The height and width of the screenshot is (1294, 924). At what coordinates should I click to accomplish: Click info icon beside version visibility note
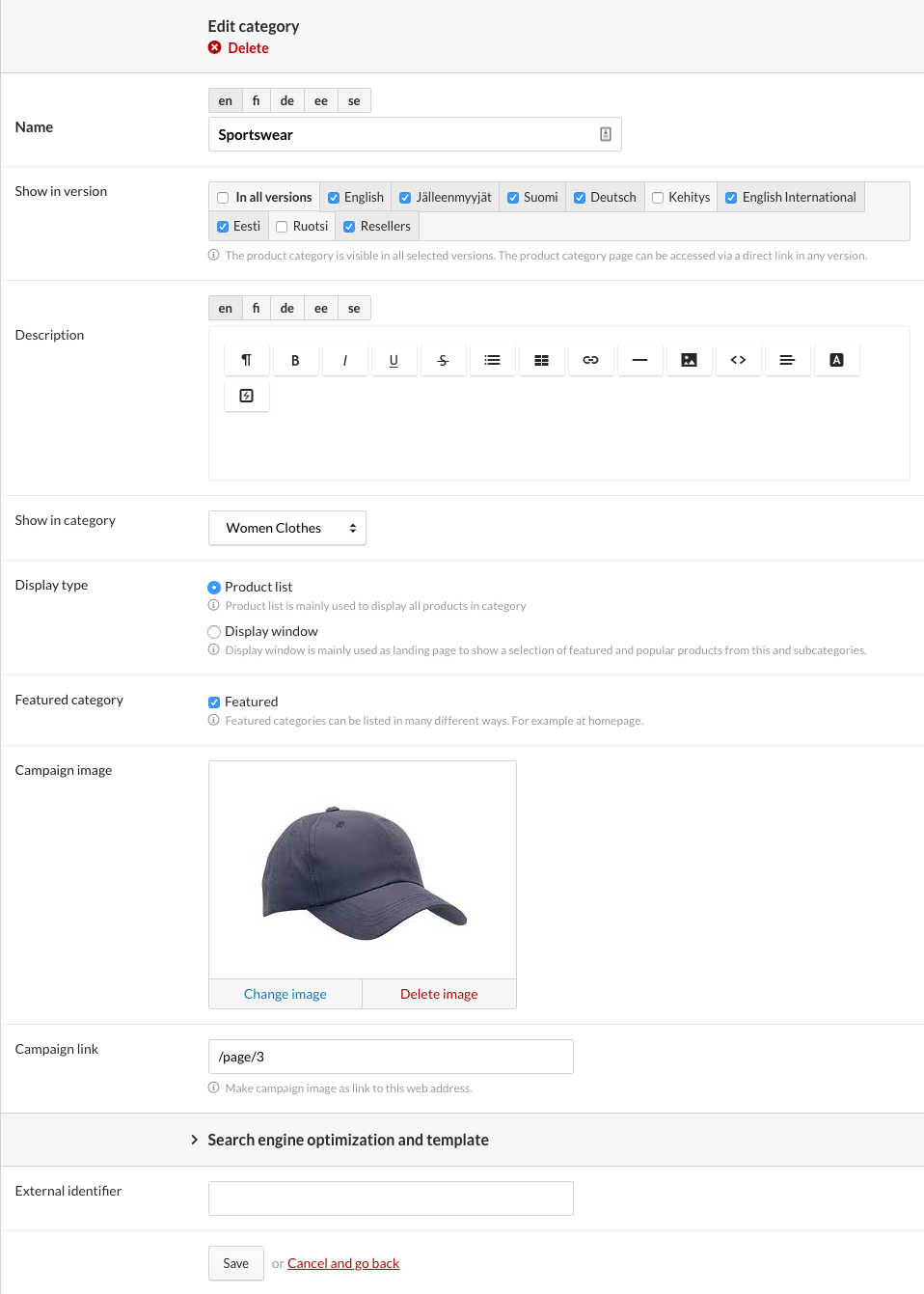tap(213, 255)
